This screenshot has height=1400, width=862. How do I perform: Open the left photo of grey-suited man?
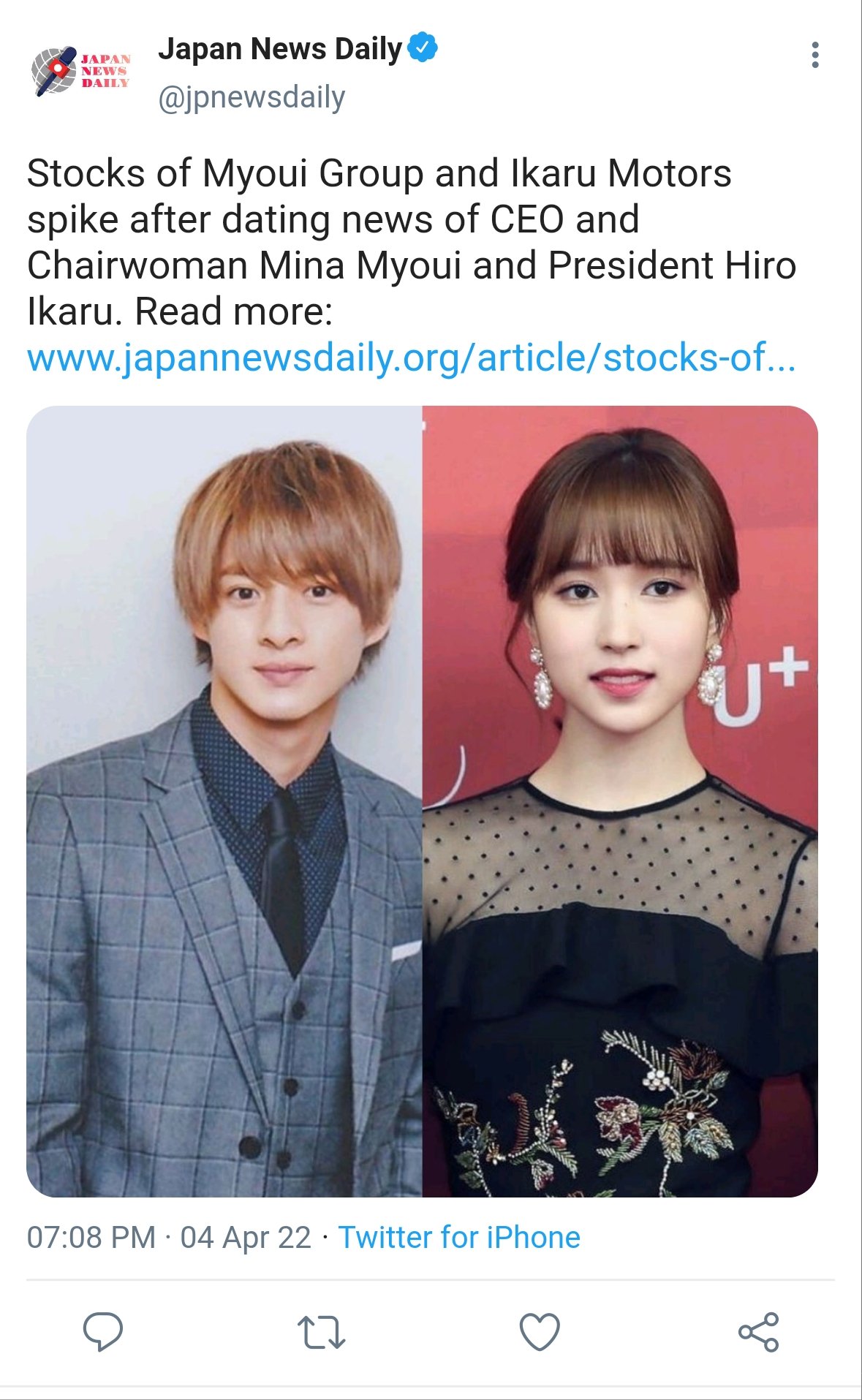tap(224, 801)
